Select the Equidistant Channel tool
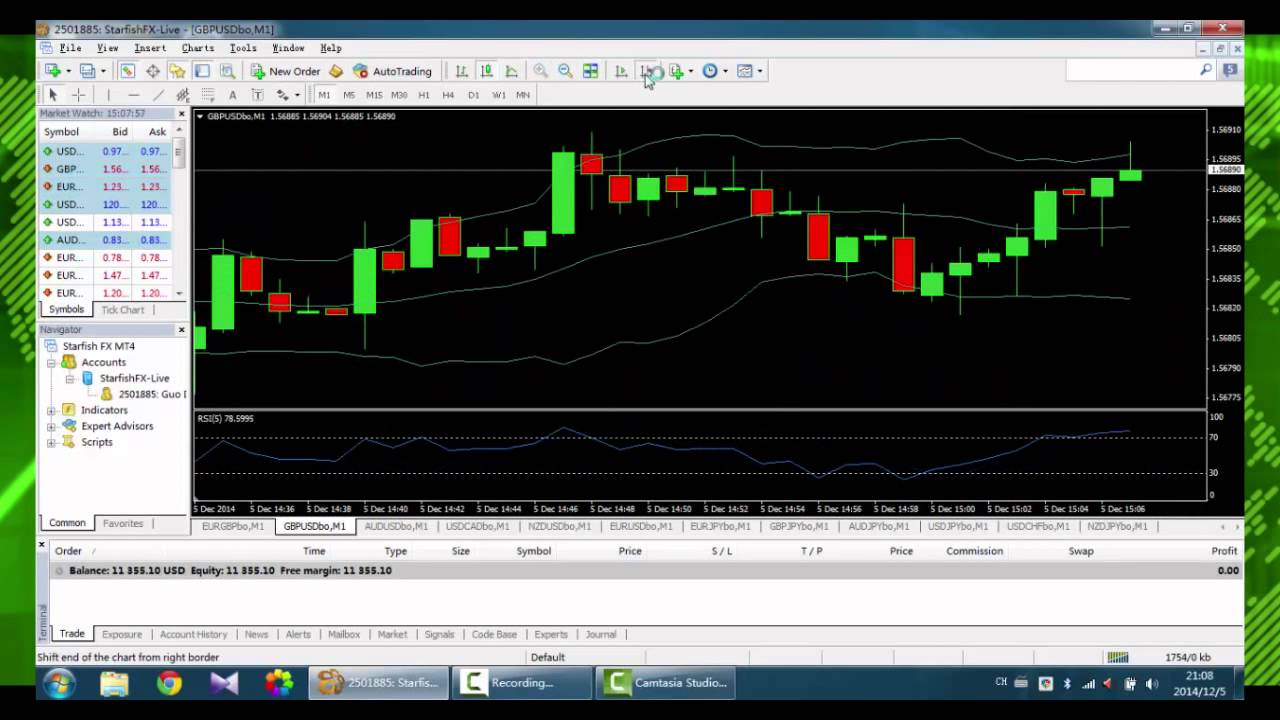This screenshot has height=720, width=1280. pyautogui.click(x=183, y=94)
